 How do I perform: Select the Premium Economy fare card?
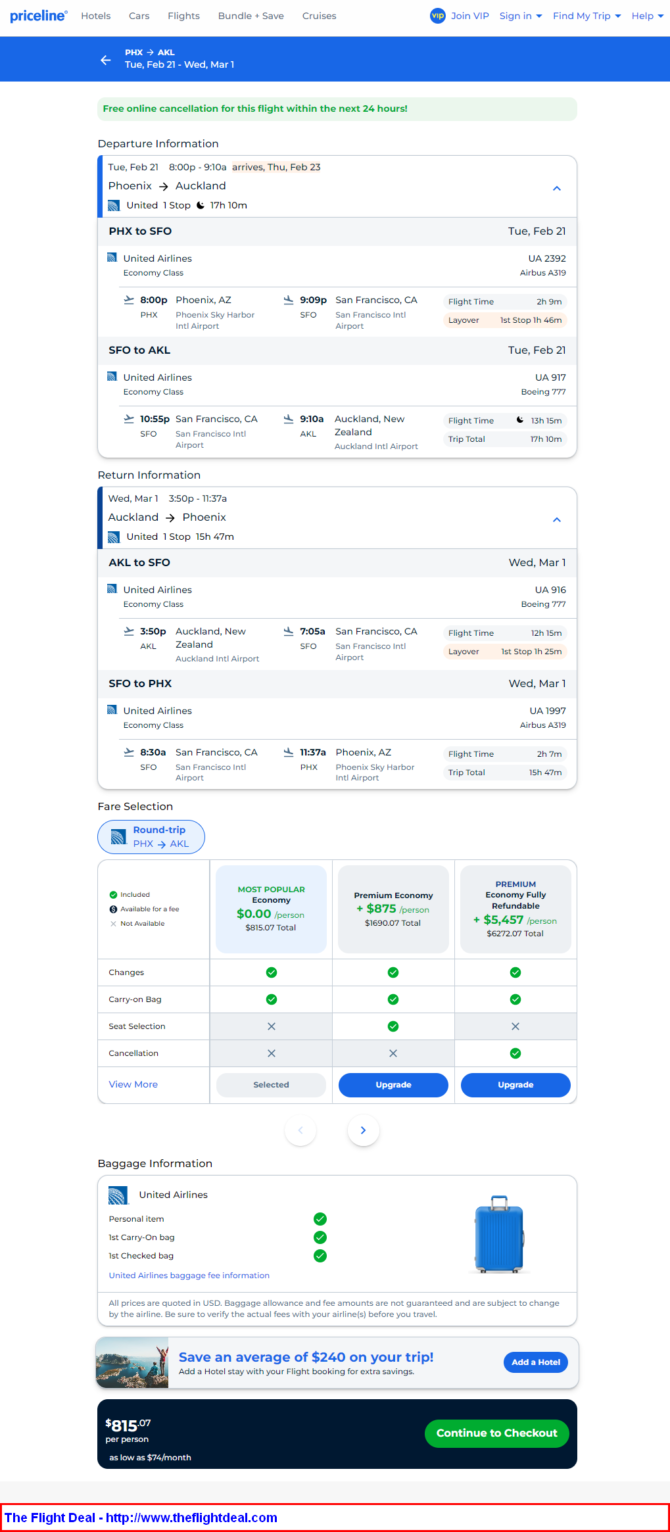(x=393, y=909)
